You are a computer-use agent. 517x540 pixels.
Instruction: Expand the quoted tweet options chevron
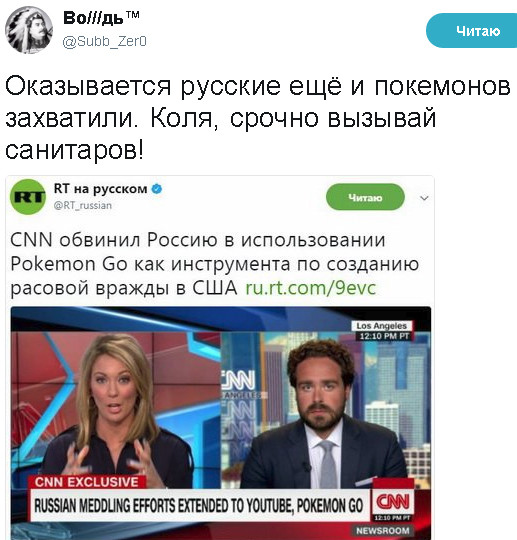click(424, 198)
